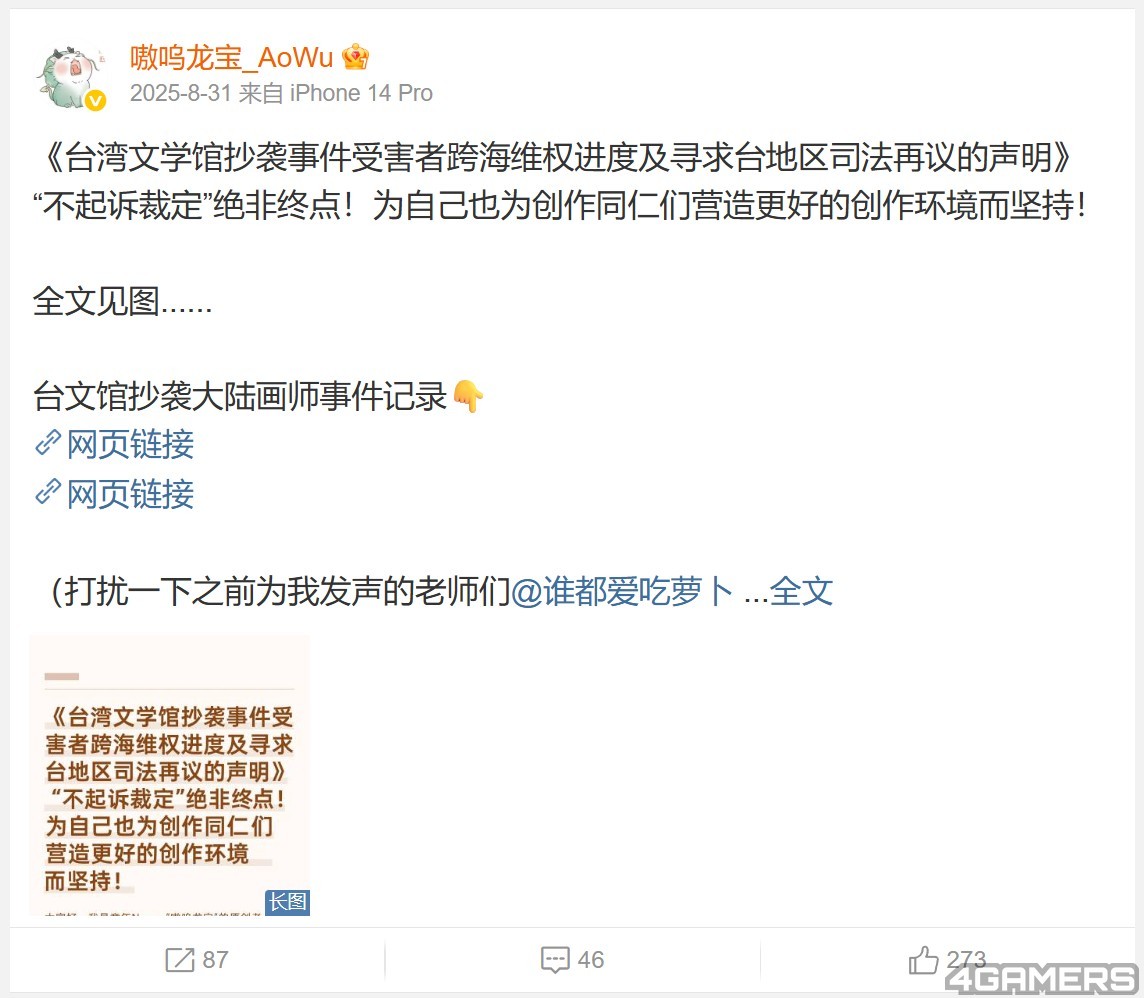Image resolution: width=1144 pixels, height=998 pixels.
Task: Open the username 嗷呜龙宝_AoWu link
Action: [x=231, y=57]
